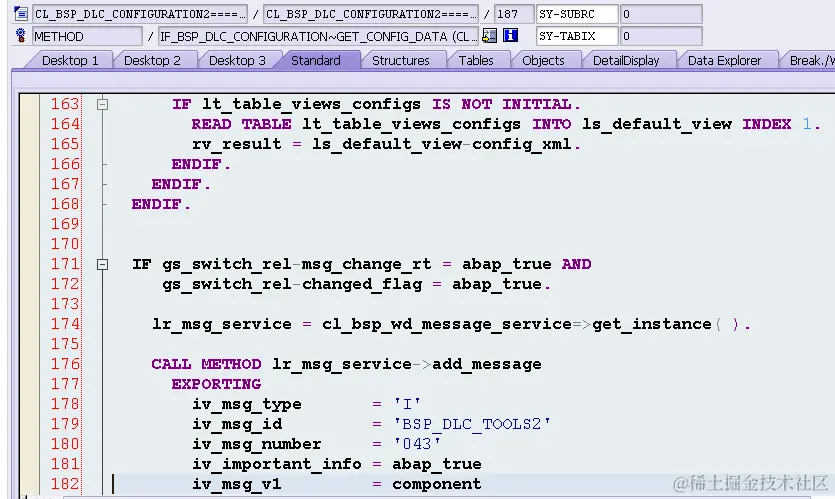Open the Structures tab
835x499 pixels.
(400, 61)
